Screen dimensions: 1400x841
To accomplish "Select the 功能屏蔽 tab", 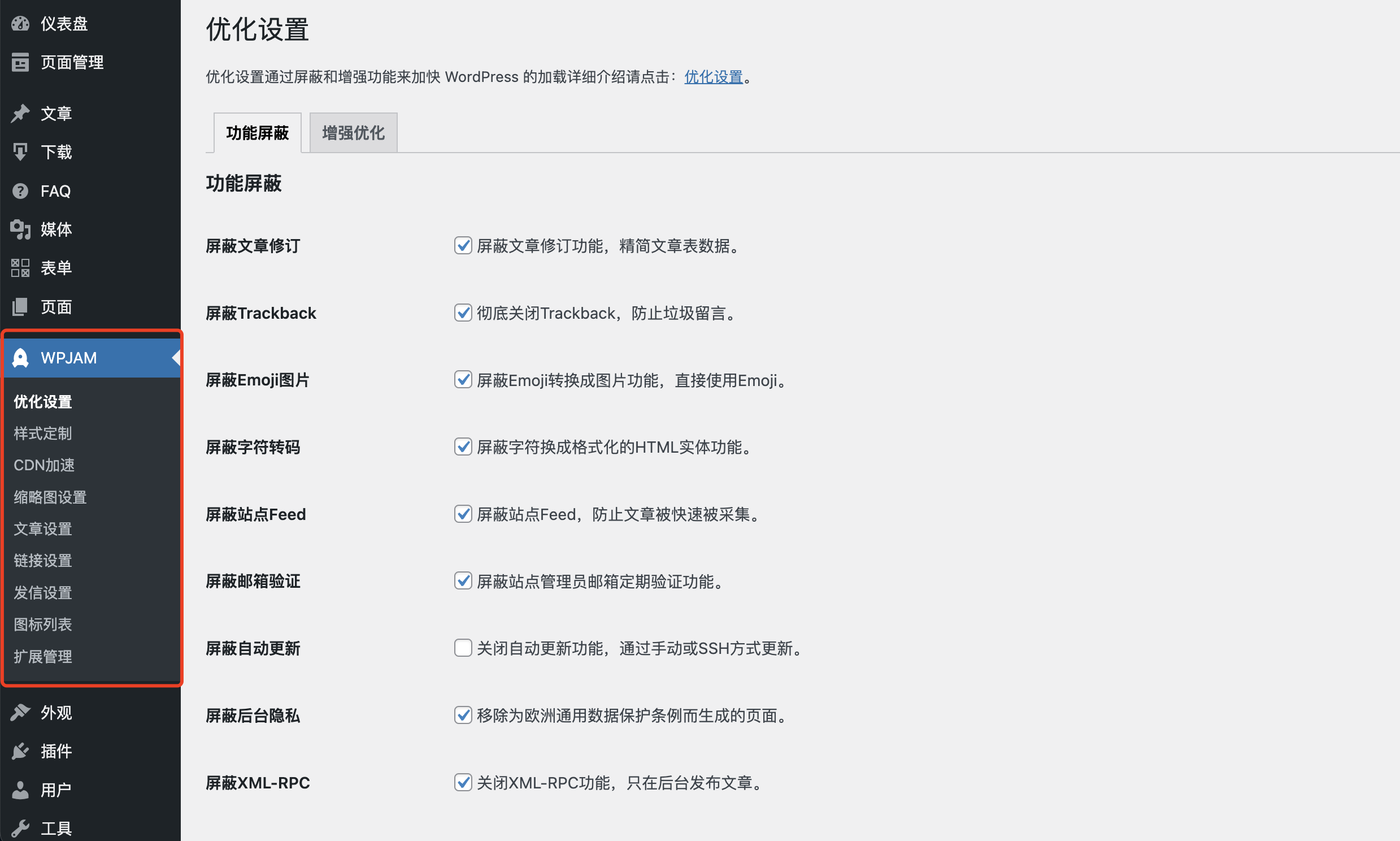I will 257,133.
